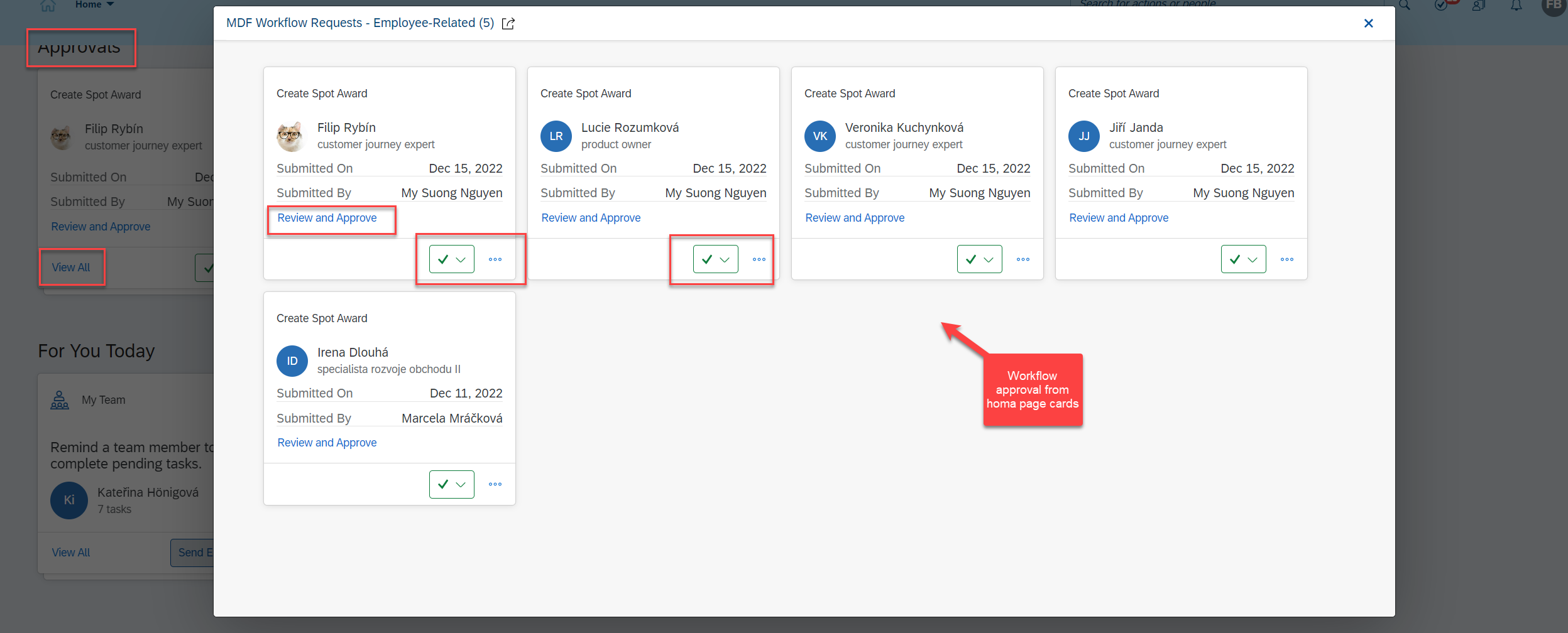1568x633 pixels.
Task: Open more actions on Lucie Rozumková's card
Action: [759, 259]
